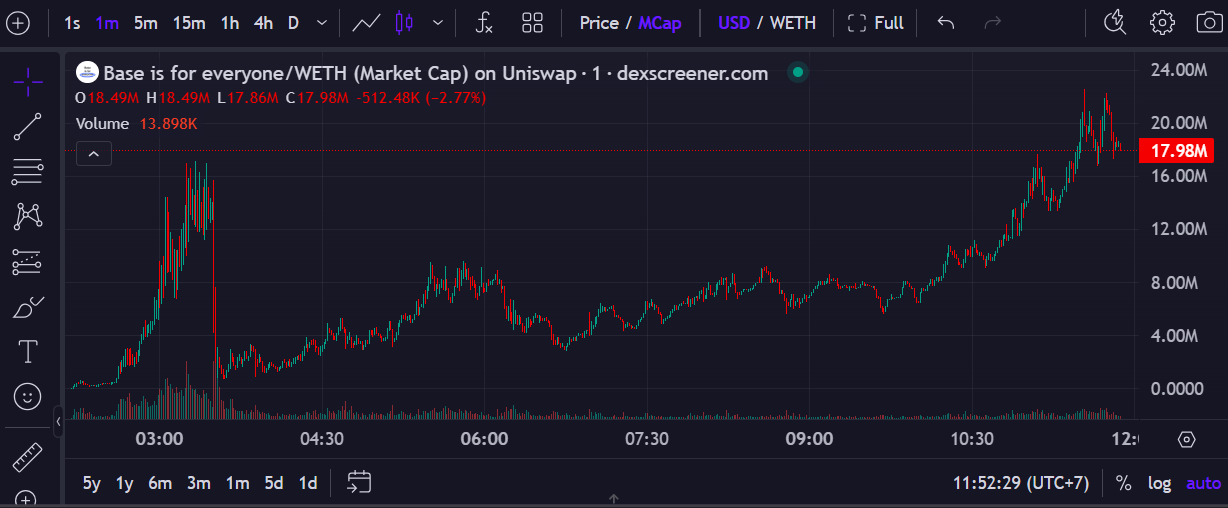The height and width of the screenshot is (508, 1228).
Task: Take a chart snapshot with camera icon
Action: coord(1209,22)
